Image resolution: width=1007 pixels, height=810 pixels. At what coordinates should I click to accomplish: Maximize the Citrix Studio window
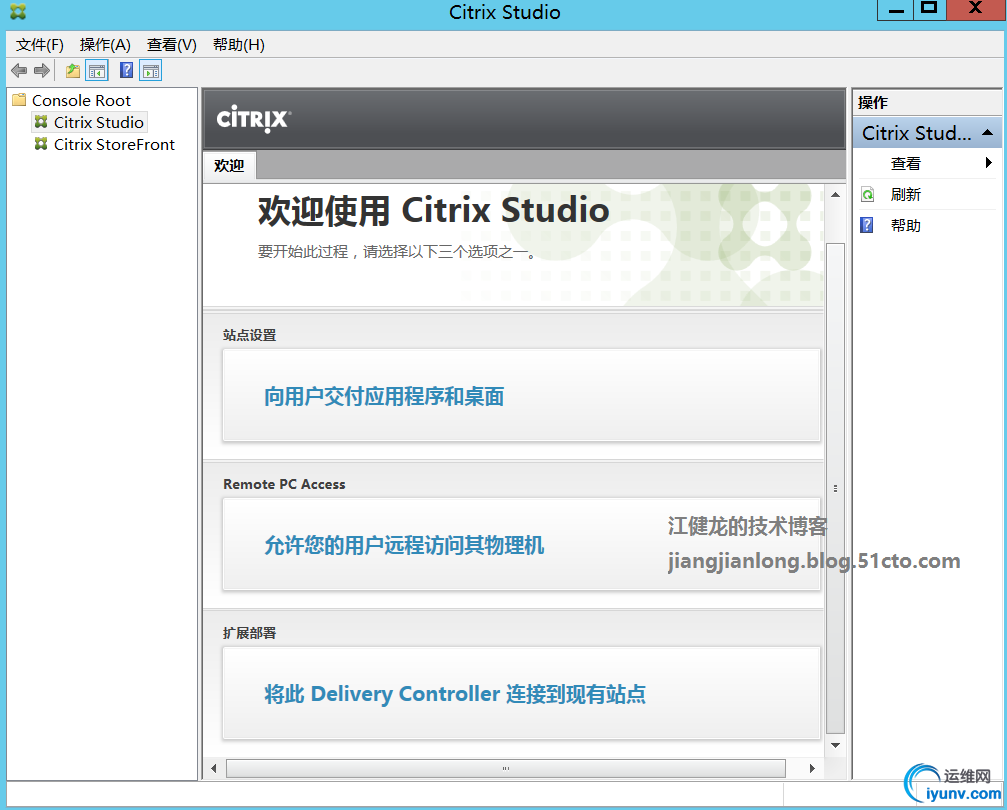point(929,10)
